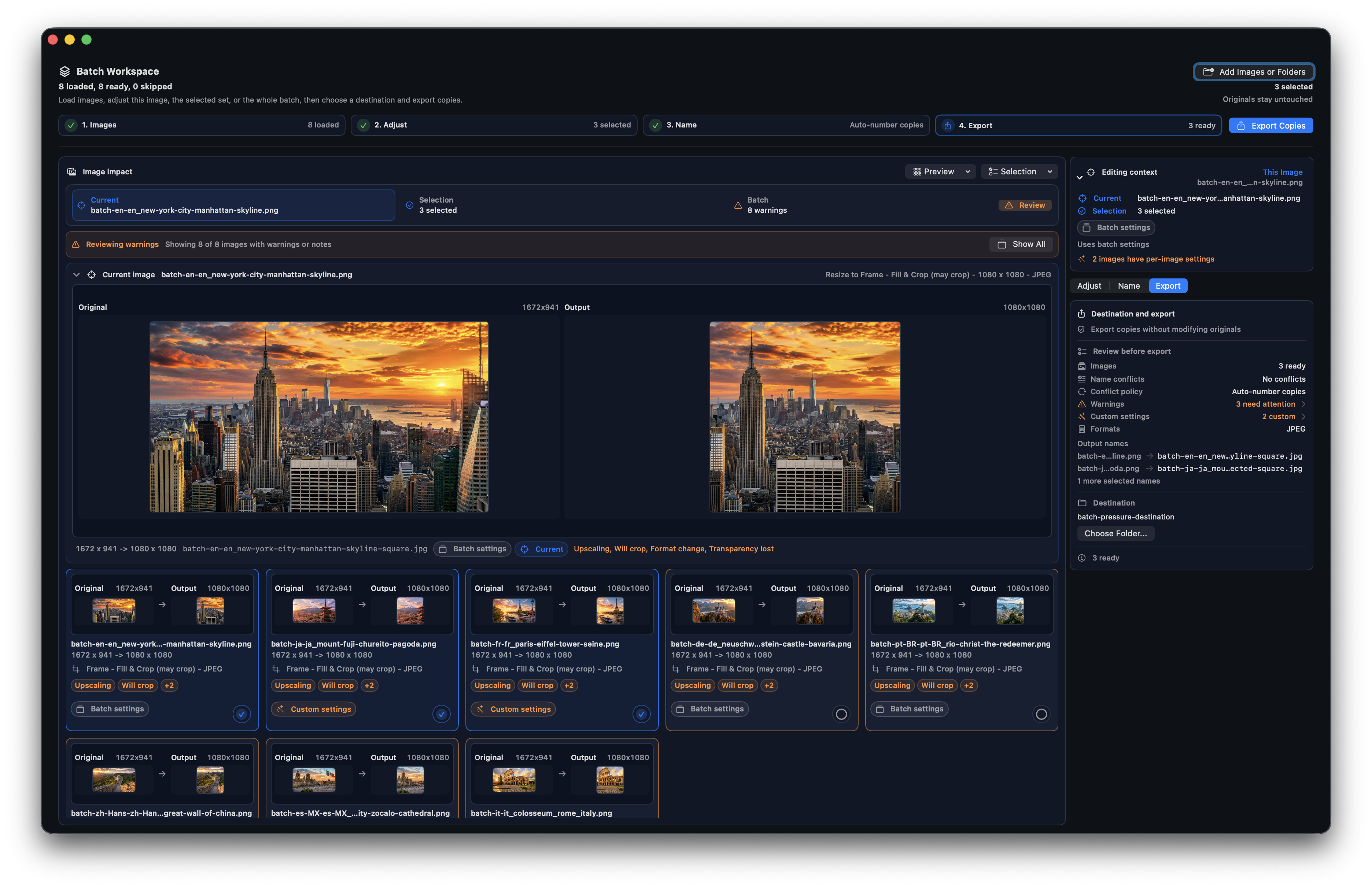Click the crop icon on the Mount Fuji card
The width and height of the screenshot is (1372, 888).
point(276,669)
